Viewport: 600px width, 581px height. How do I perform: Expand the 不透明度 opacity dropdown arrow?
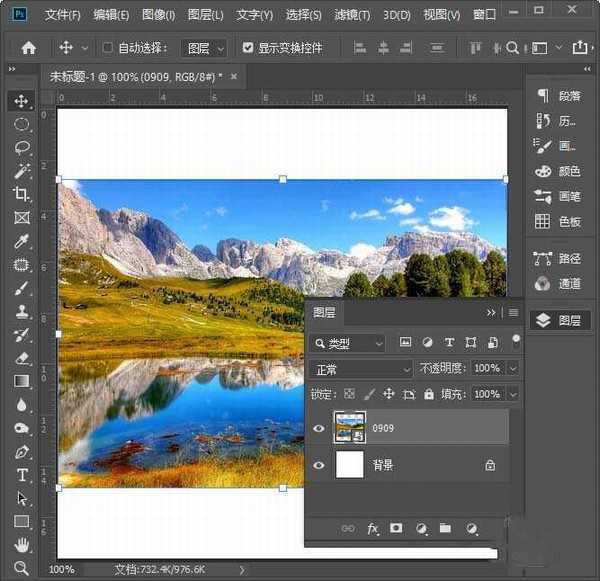click(513, 369)
